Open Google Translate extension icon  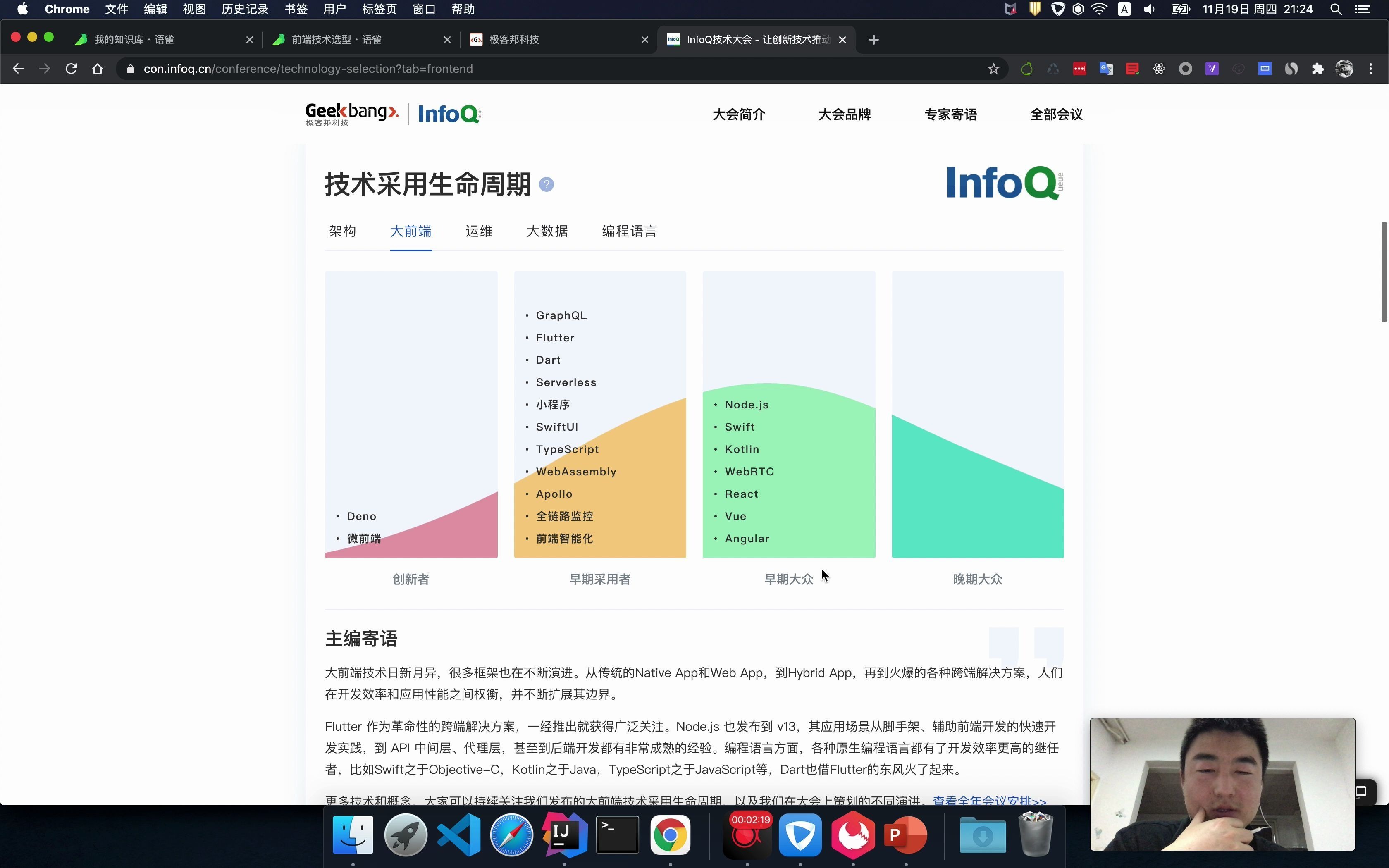[x=1105, y=69]
